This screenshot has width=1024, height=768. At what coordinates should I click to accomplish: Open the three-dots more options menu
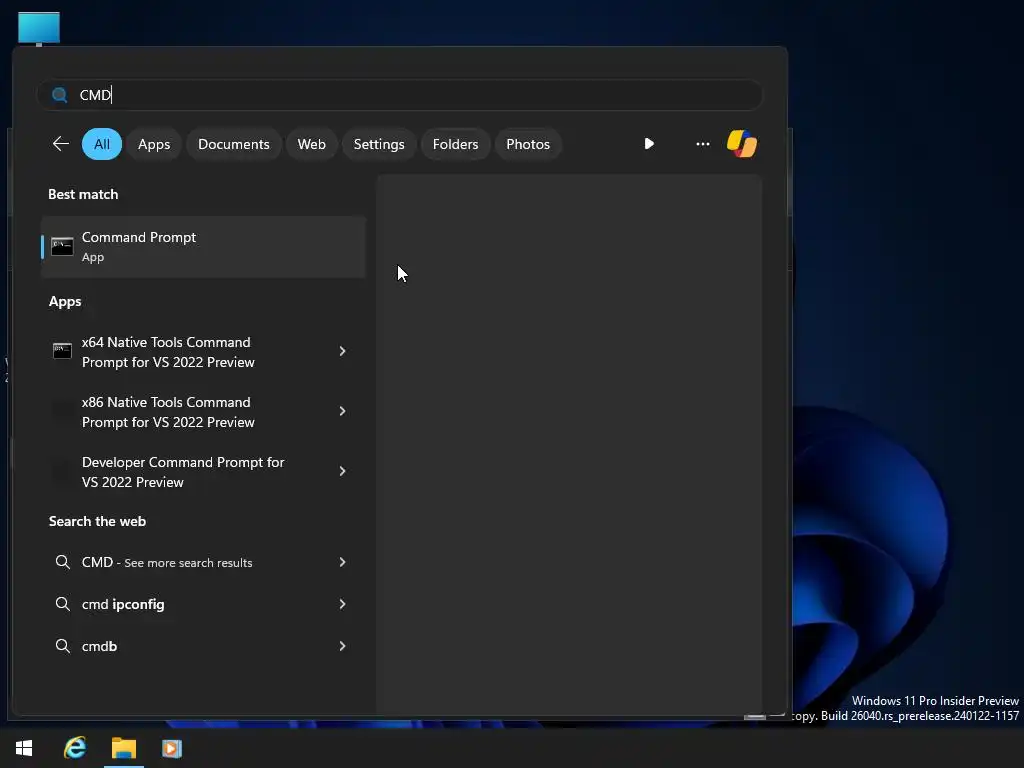click(703, 144)
